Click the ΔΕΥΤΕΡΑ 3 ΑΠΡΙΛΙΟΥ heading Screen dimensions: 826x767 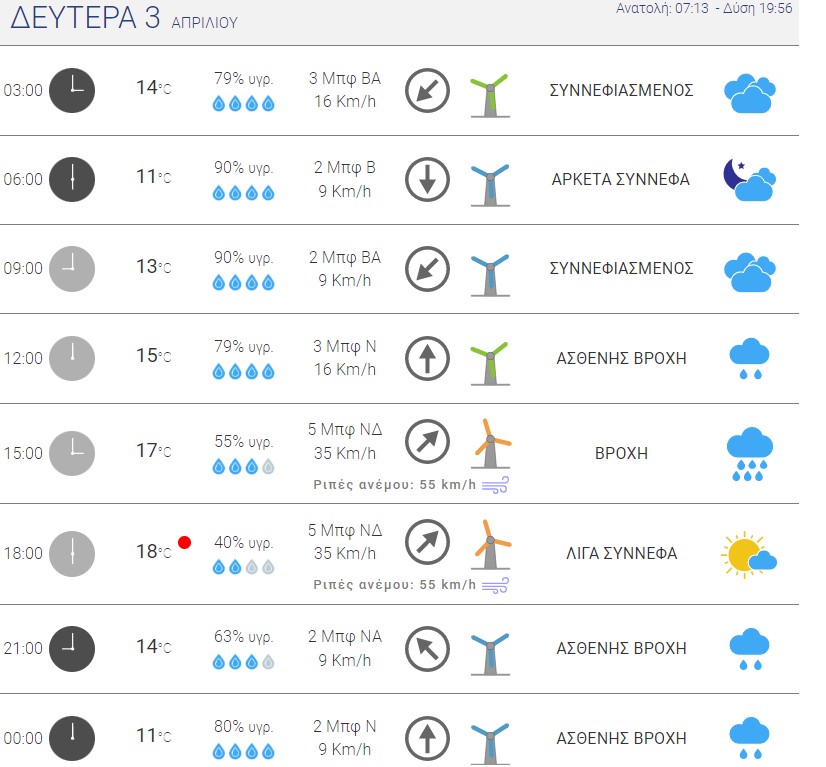pyautogui.click(x=124, y=17)
